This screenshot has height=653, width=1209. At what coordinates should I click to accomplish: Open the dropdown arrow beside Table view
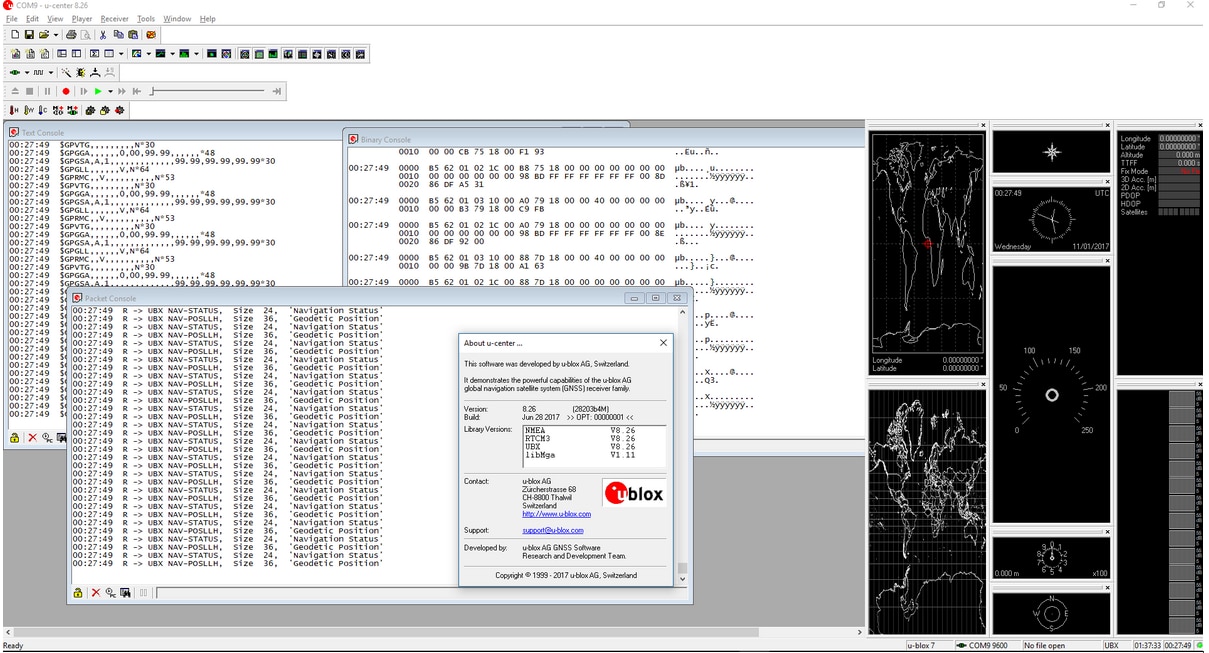coord(121,54)
